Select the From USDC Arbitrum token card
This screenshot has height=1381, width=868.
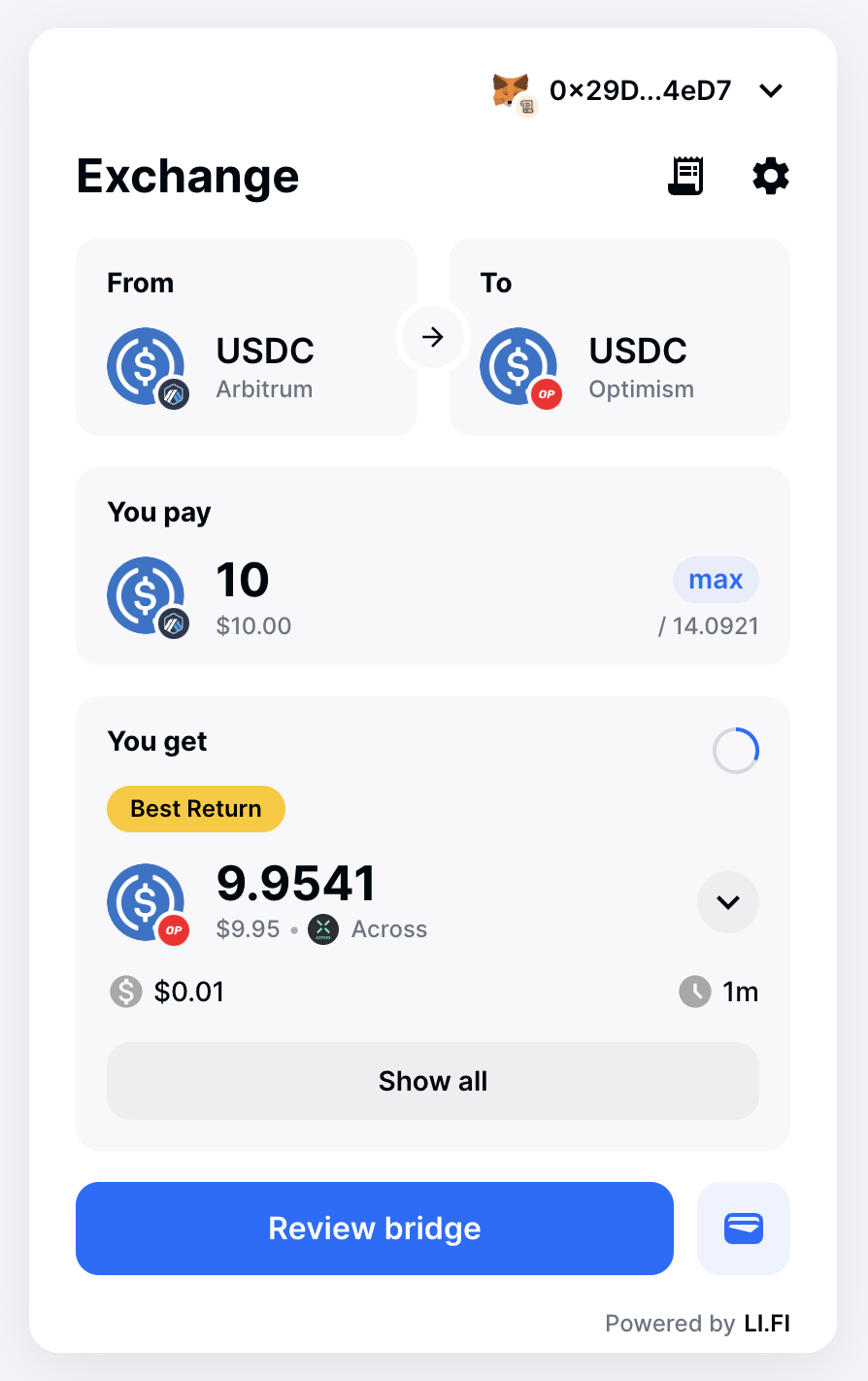coord(247,337)
